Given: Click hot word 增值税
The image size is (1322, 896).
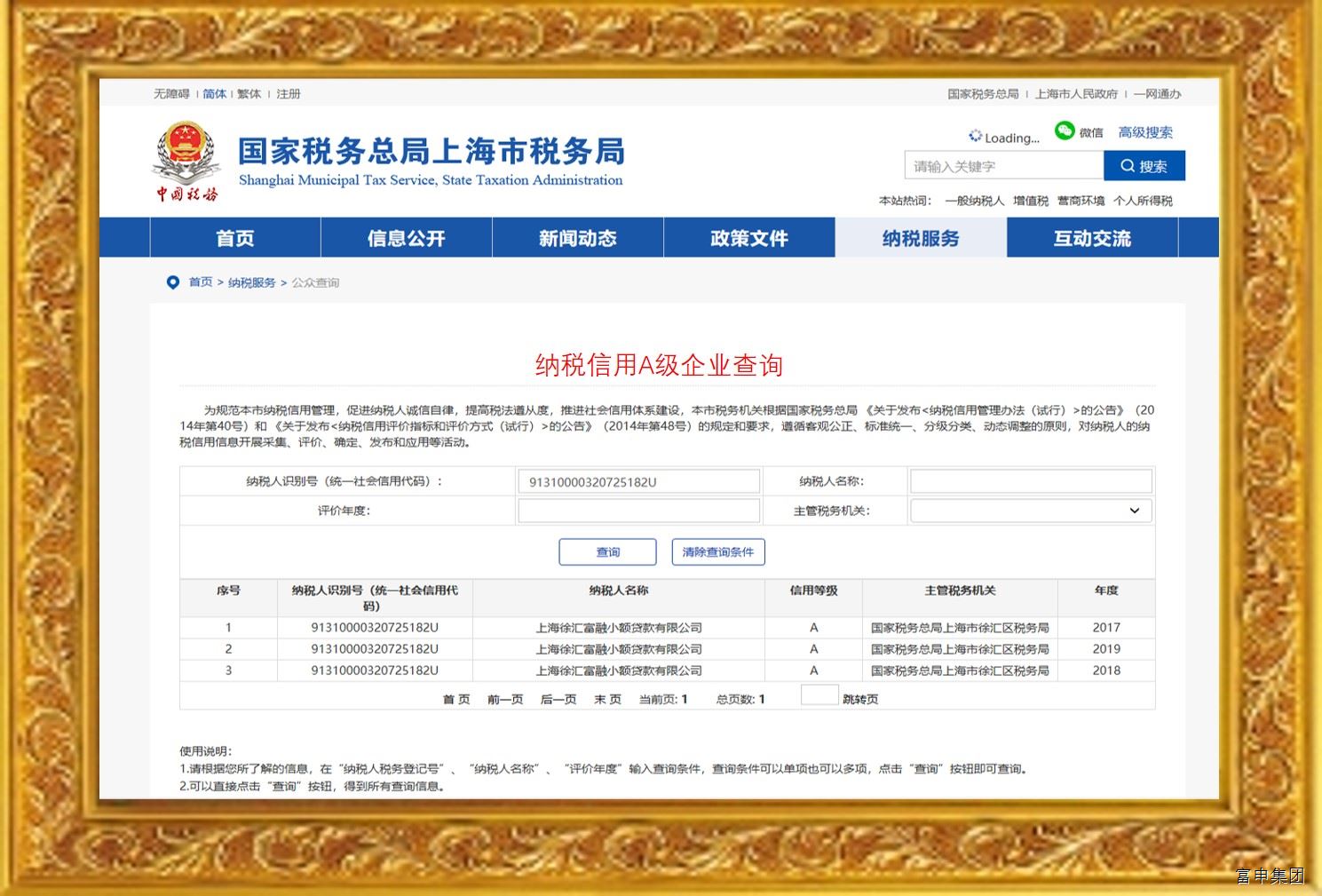Looking at the screenshot, I should click(x=1031, y=201).
